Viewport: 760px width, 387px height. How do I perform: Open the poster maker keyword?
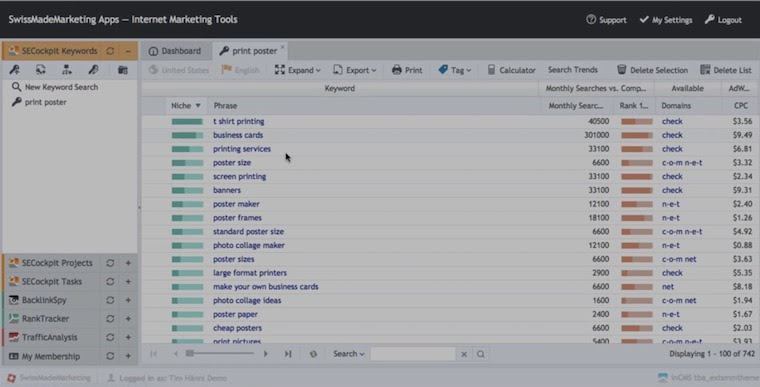(236, 204)
